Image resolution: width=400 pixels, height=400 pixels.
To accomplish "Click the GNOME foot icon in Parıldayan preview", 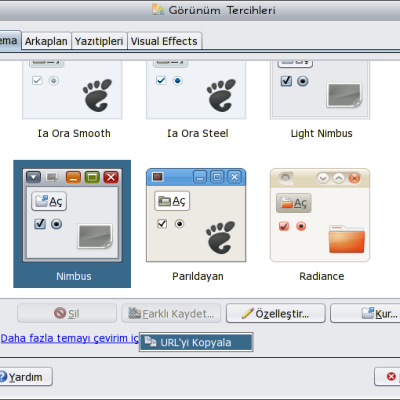I will point(220,238).
